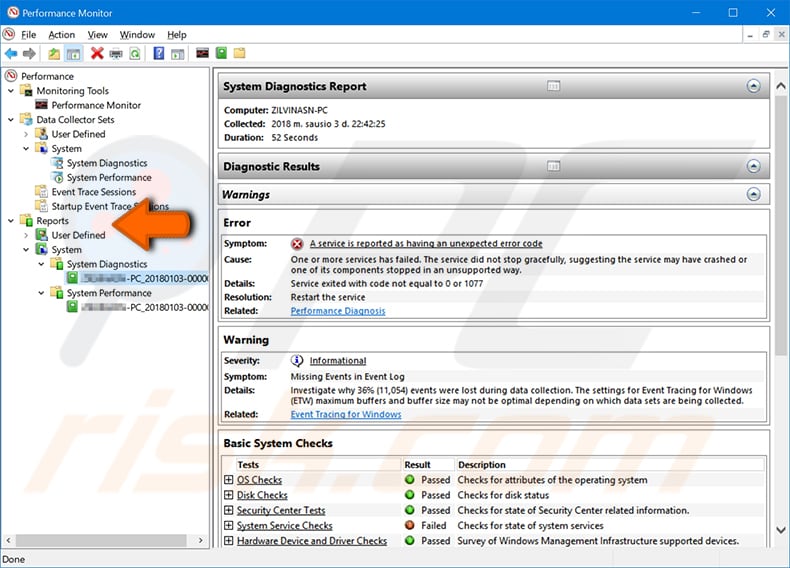
Task: Expand the Disk Checks row
Action: [229, 495]
